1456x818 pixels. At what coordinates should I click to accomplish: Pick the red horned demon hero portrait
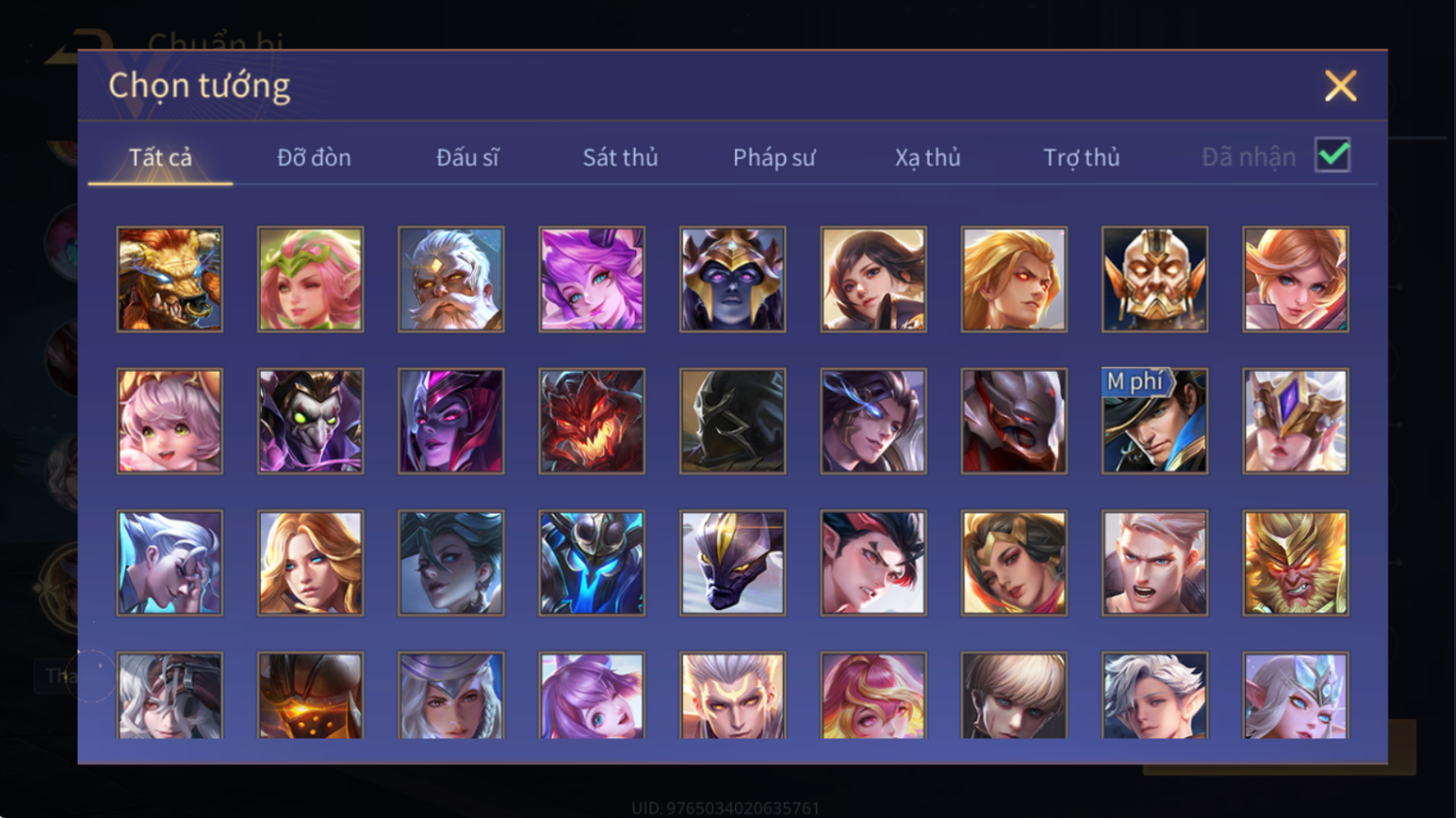coord(592,421)
